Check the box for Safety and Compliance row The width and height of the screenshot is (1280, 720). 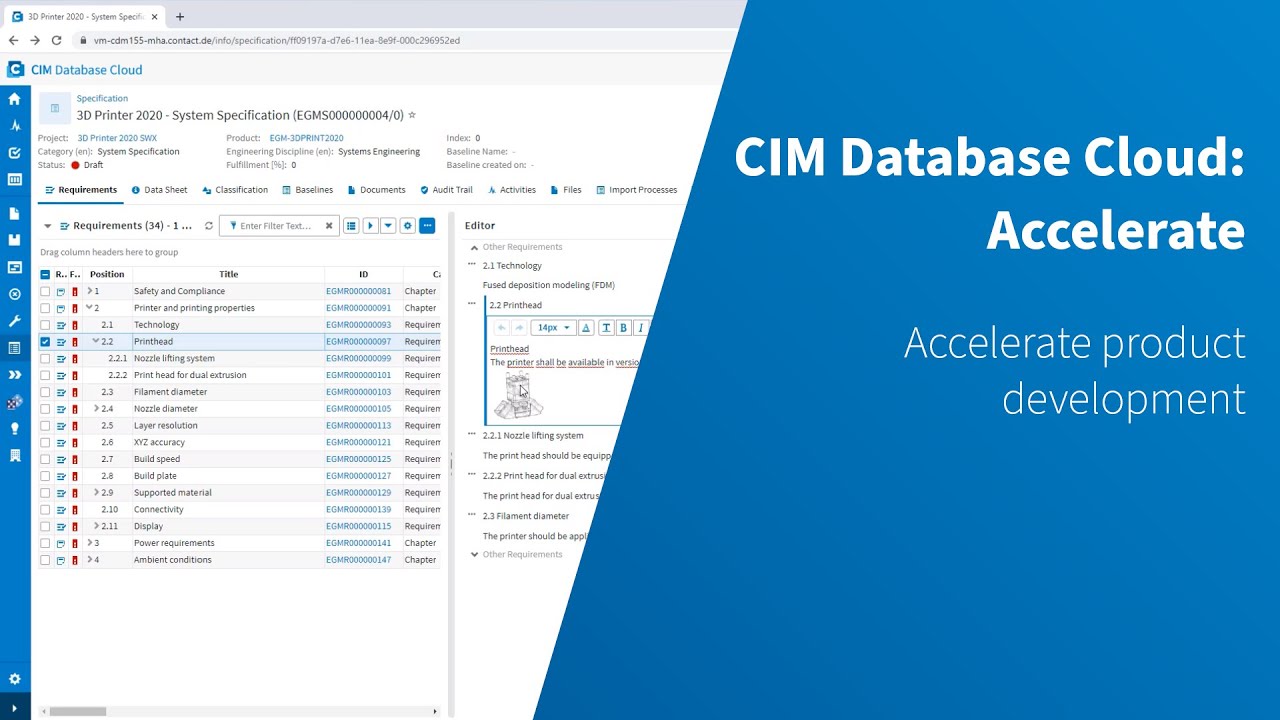click(45, 292)
